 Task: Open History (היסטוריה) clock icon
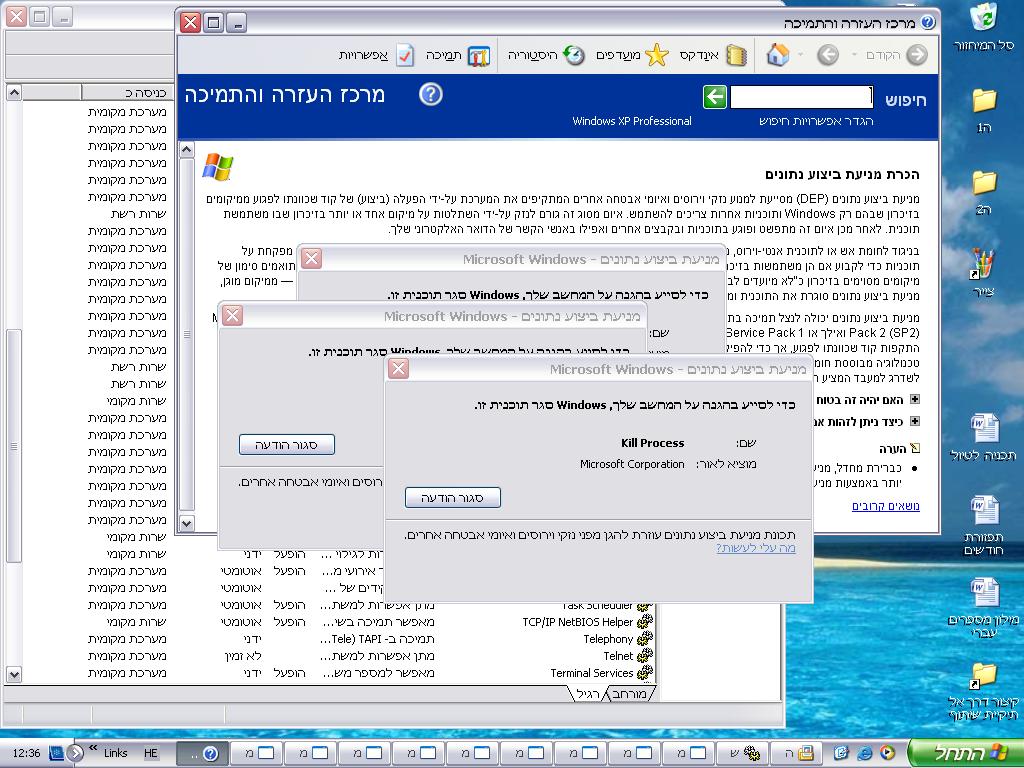coord(573,55)
